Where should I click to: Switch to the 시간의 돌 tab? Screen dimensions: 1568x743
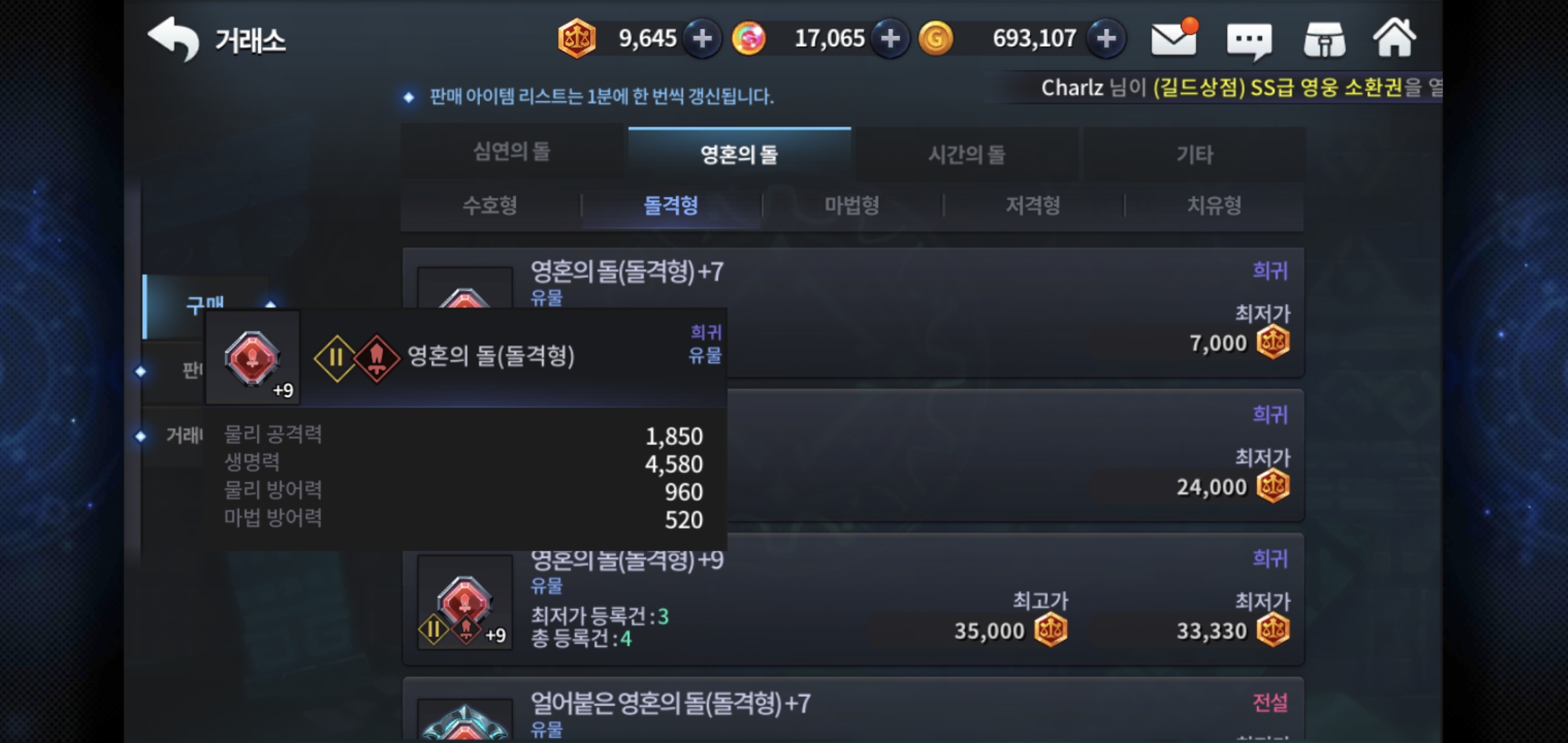click(x=967, y=154)
